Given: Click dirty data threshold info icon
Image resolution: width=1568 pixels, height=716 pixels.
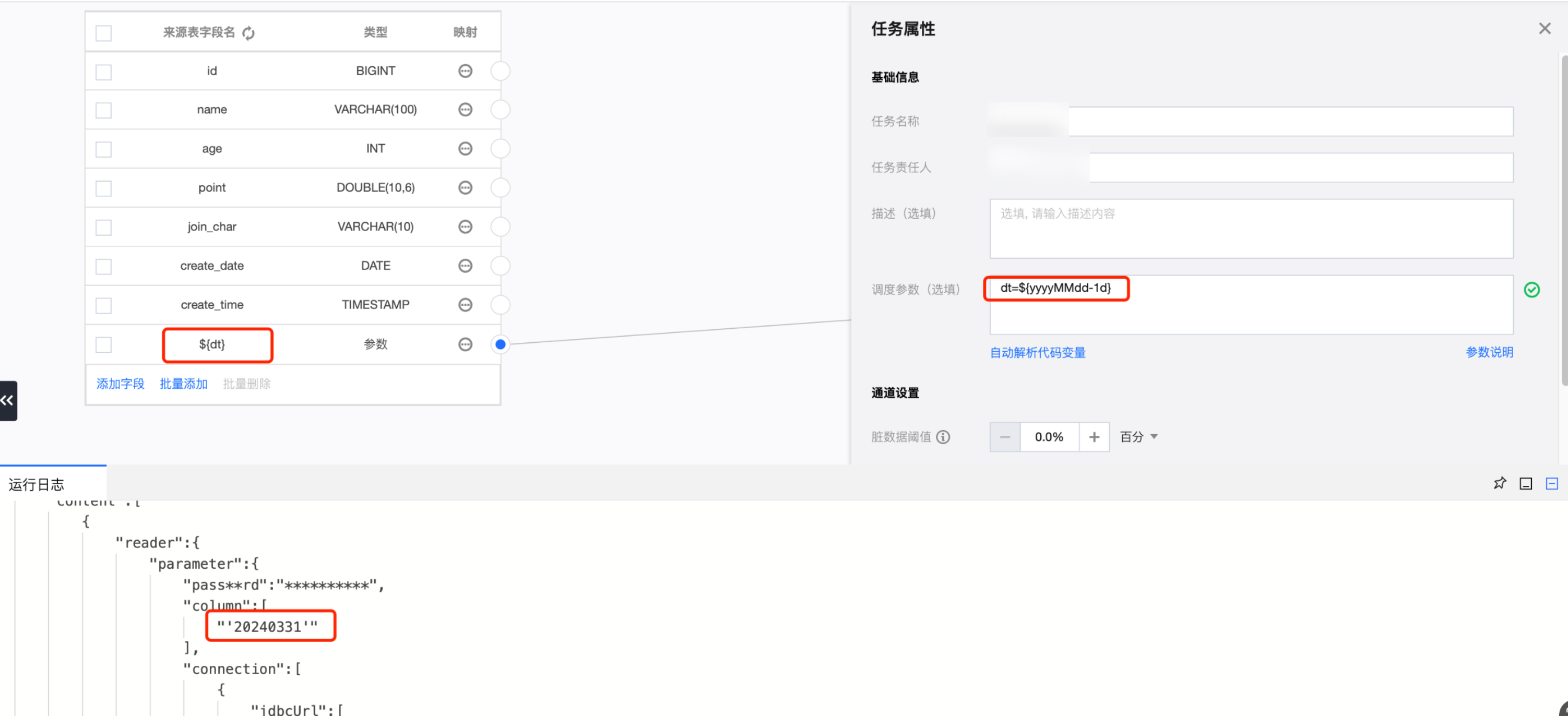Looking at the screenshot, I should [943, 437].
